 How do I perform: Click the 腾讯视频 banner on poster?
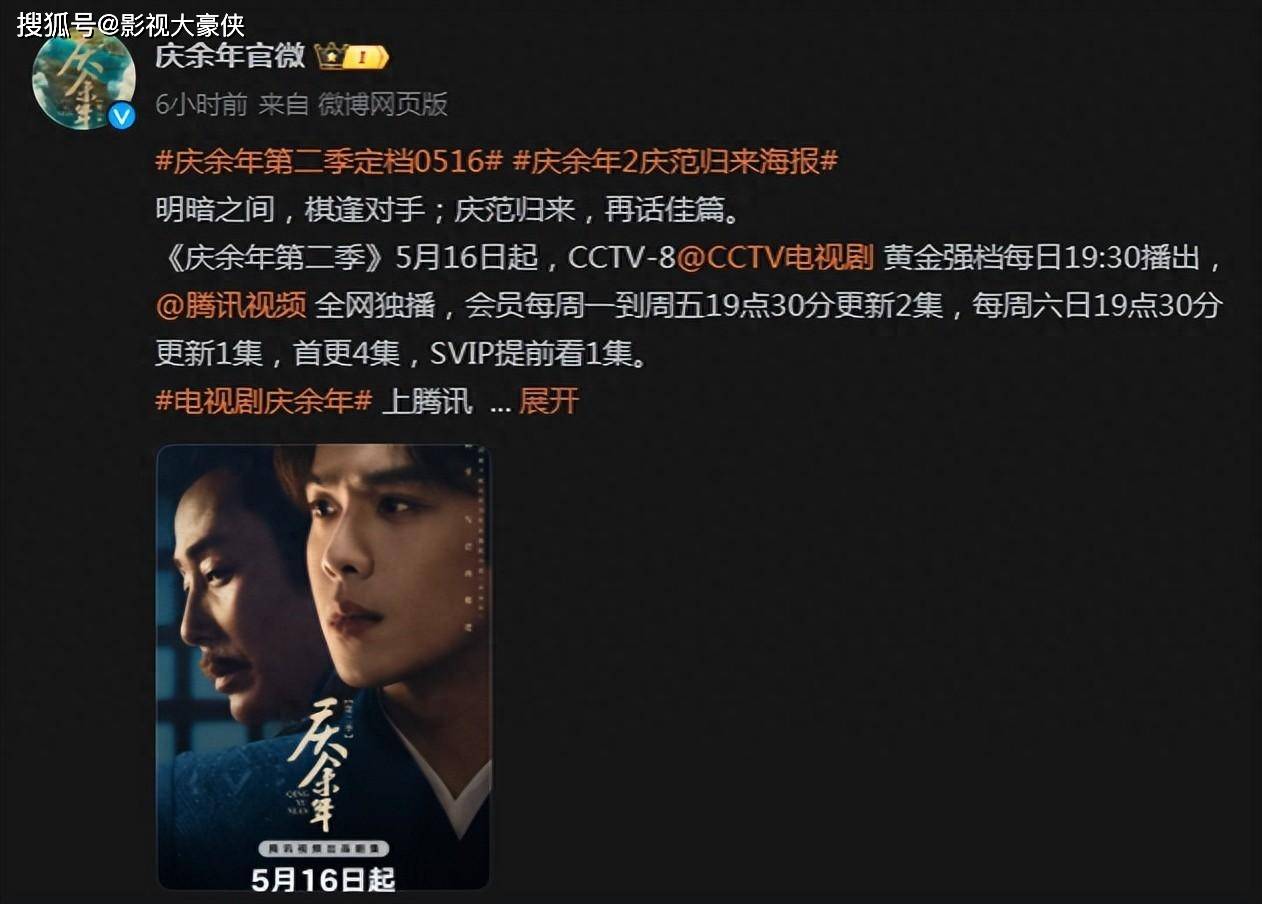tap(323, 848)
